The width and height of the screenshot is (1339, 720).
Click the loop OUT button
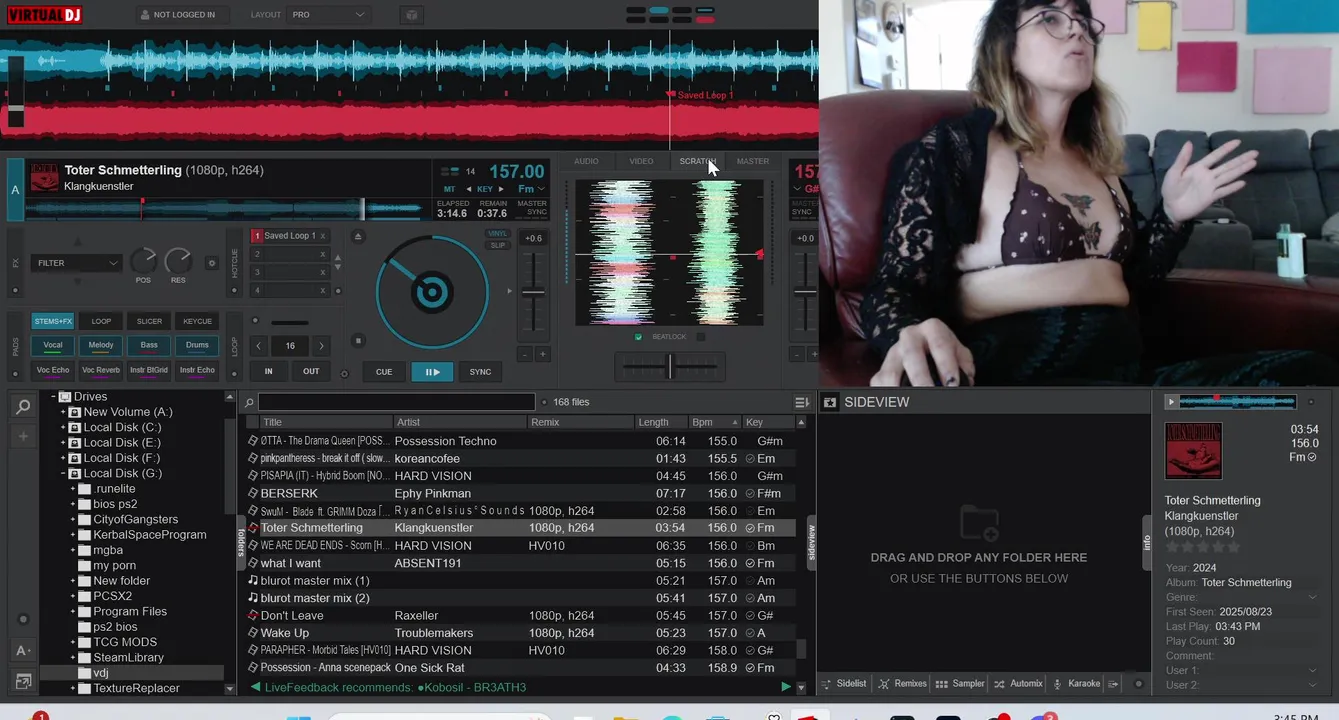(x=311, y=371)
